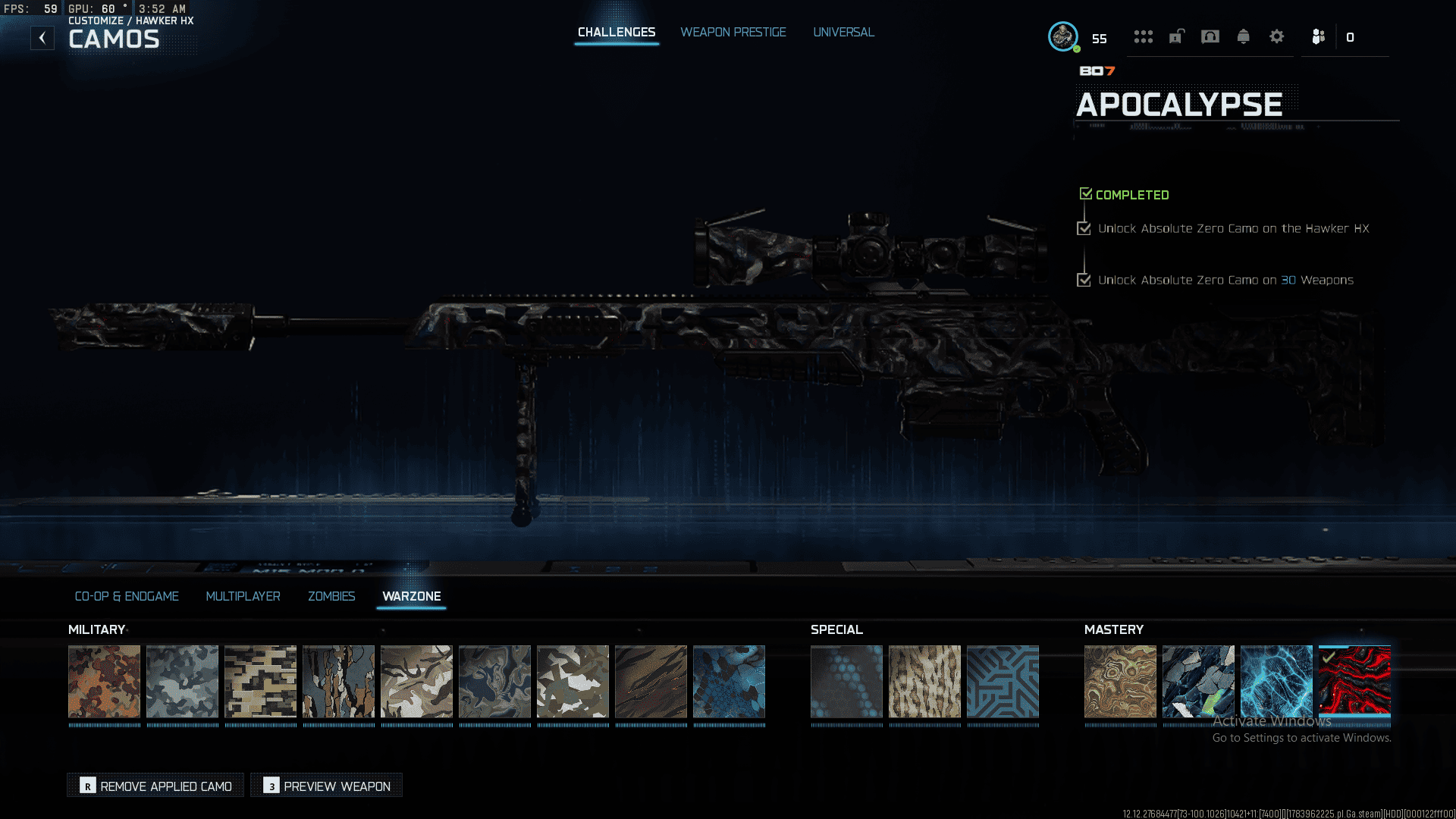
Task: Select the tan tiger-stripe Special camo
Action: (925, 682)
